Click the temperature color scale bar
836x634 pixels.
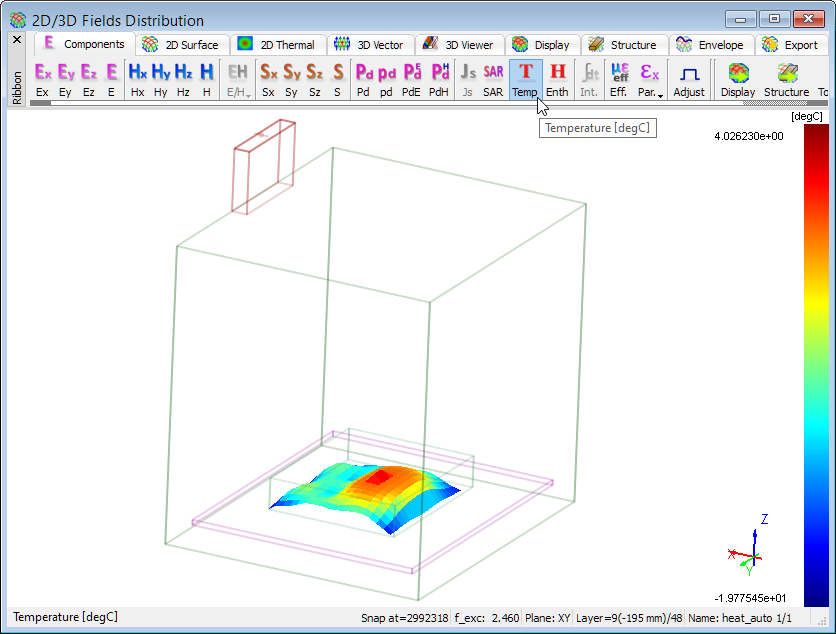816,365
